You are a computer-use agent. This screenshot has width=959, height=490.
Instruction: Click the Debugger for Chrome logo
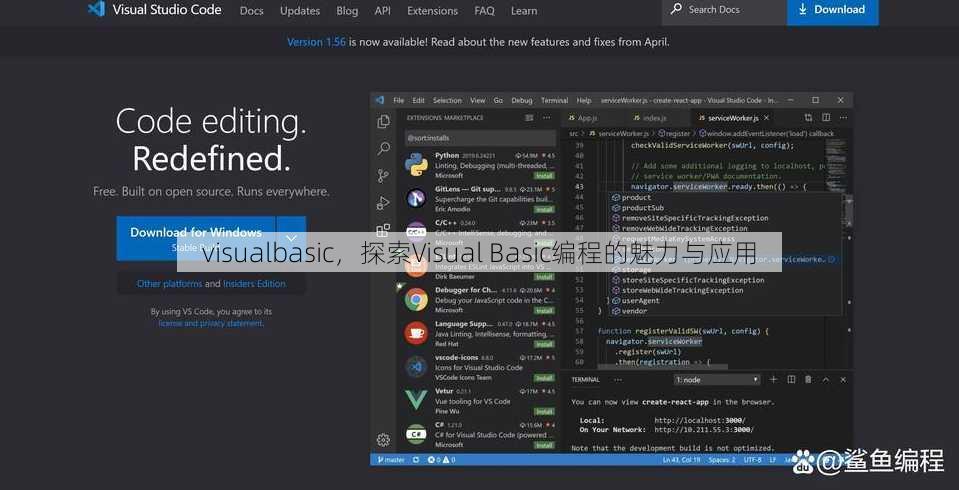[416, 300]
